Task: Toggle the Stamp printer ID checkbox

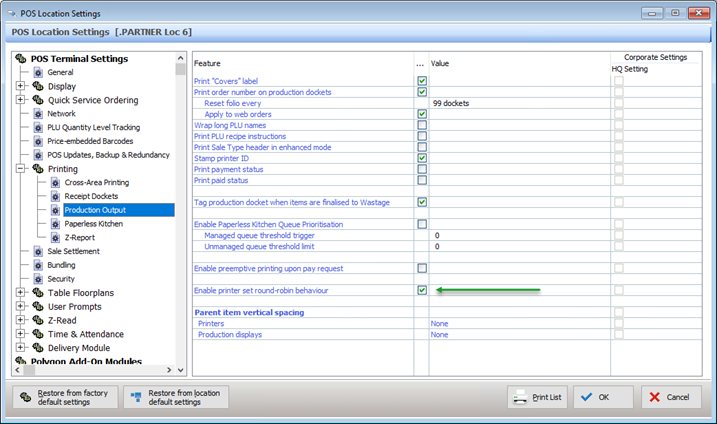Action: [422, 158]
